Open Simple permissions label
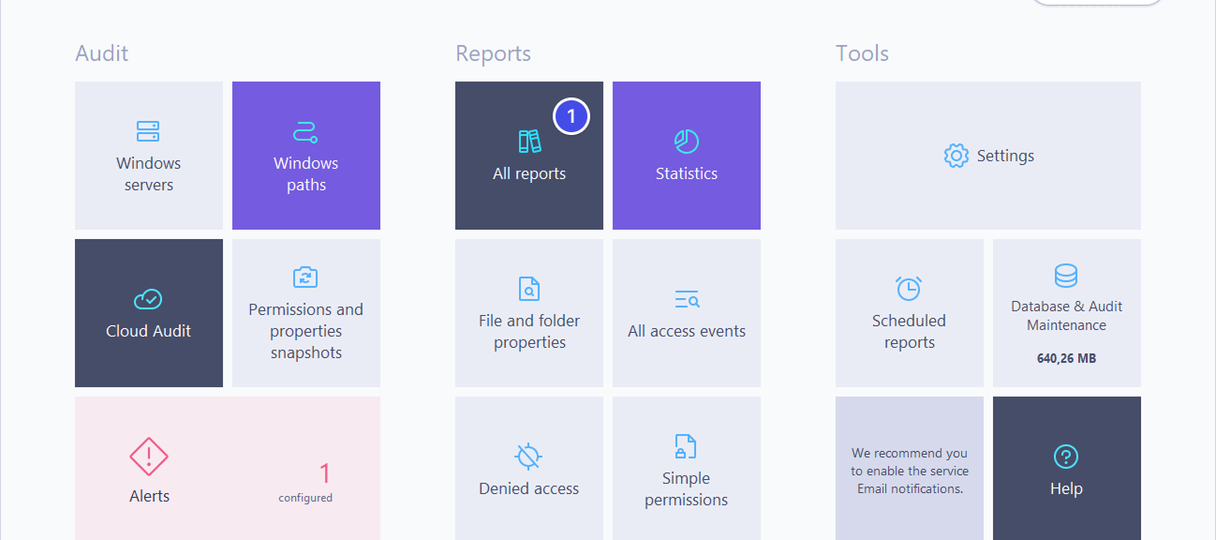 coord(686,489)
